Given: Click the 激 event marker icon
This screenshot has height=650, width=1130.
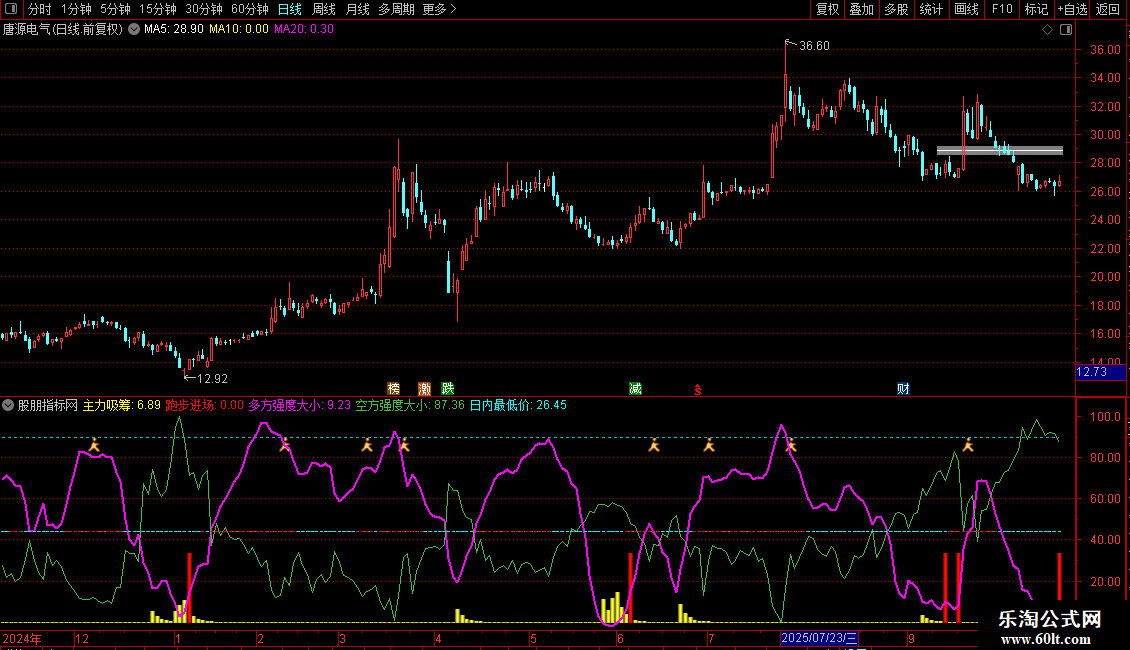Looking at the screenshot, I should [425, 388].
